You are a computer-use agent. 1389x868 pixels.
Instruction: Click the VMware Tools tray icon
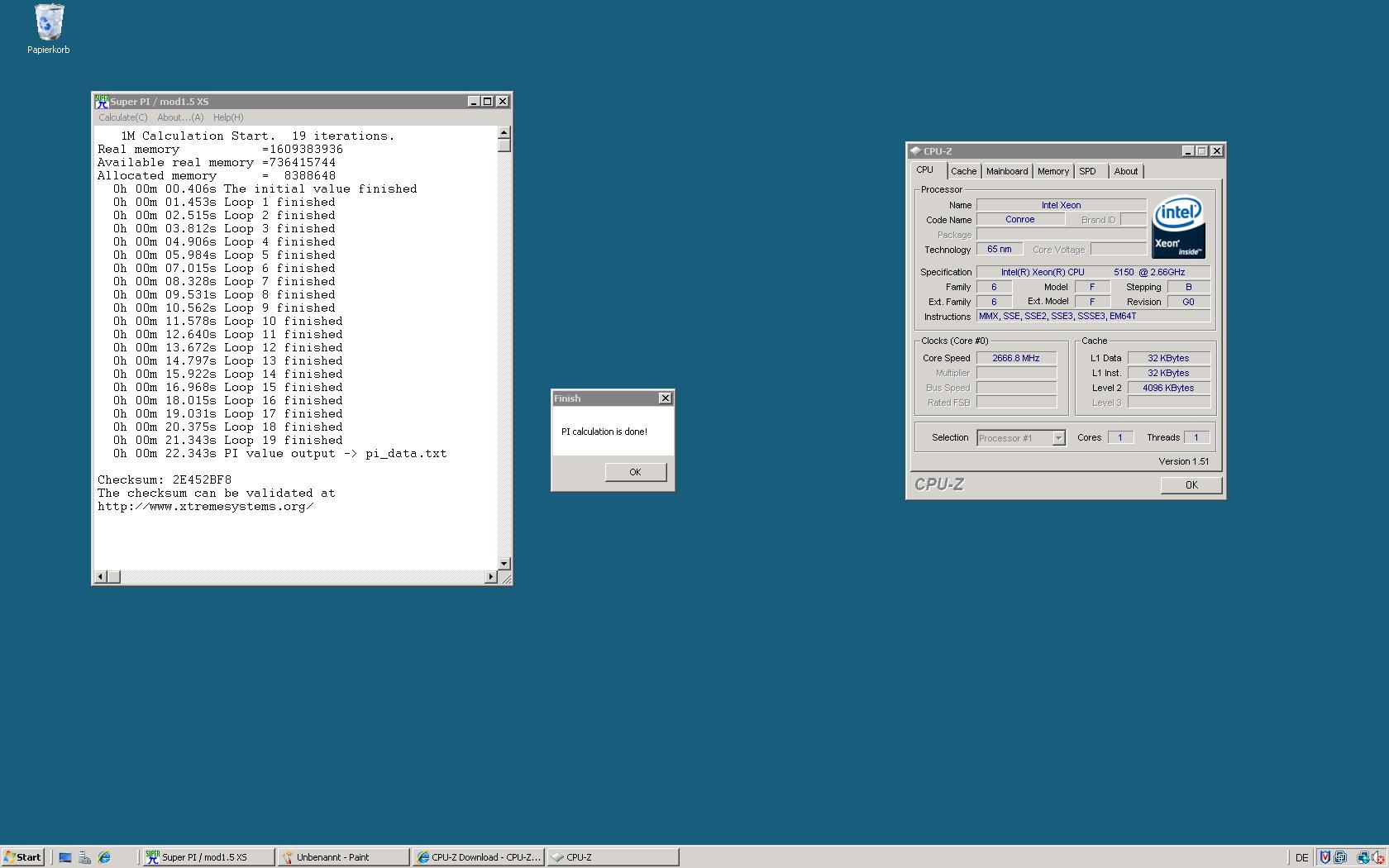coord(1340,857)
